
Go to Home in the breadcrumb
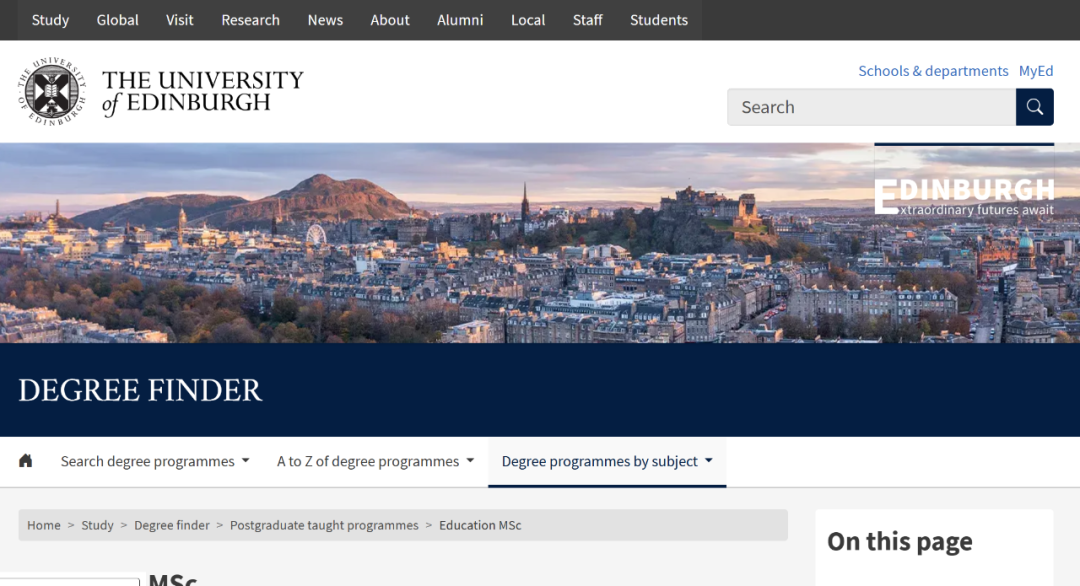(x=44, y=525)
